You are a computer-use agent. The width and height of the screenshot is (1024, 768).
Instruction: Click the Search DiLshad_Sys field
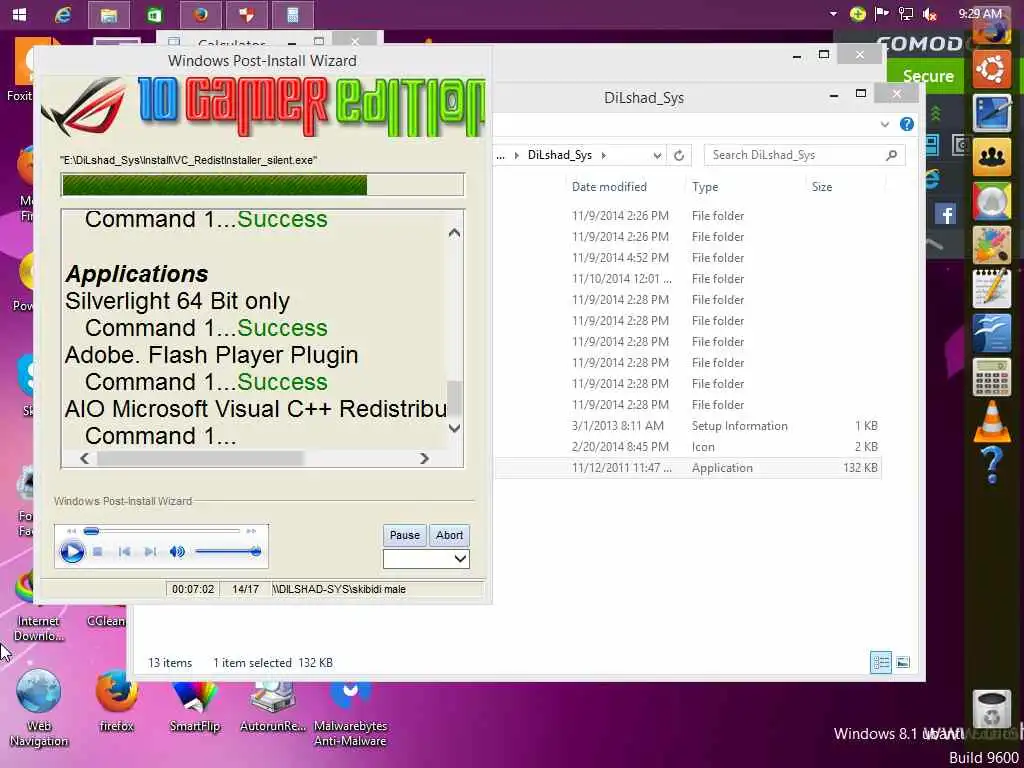[805, 155]
